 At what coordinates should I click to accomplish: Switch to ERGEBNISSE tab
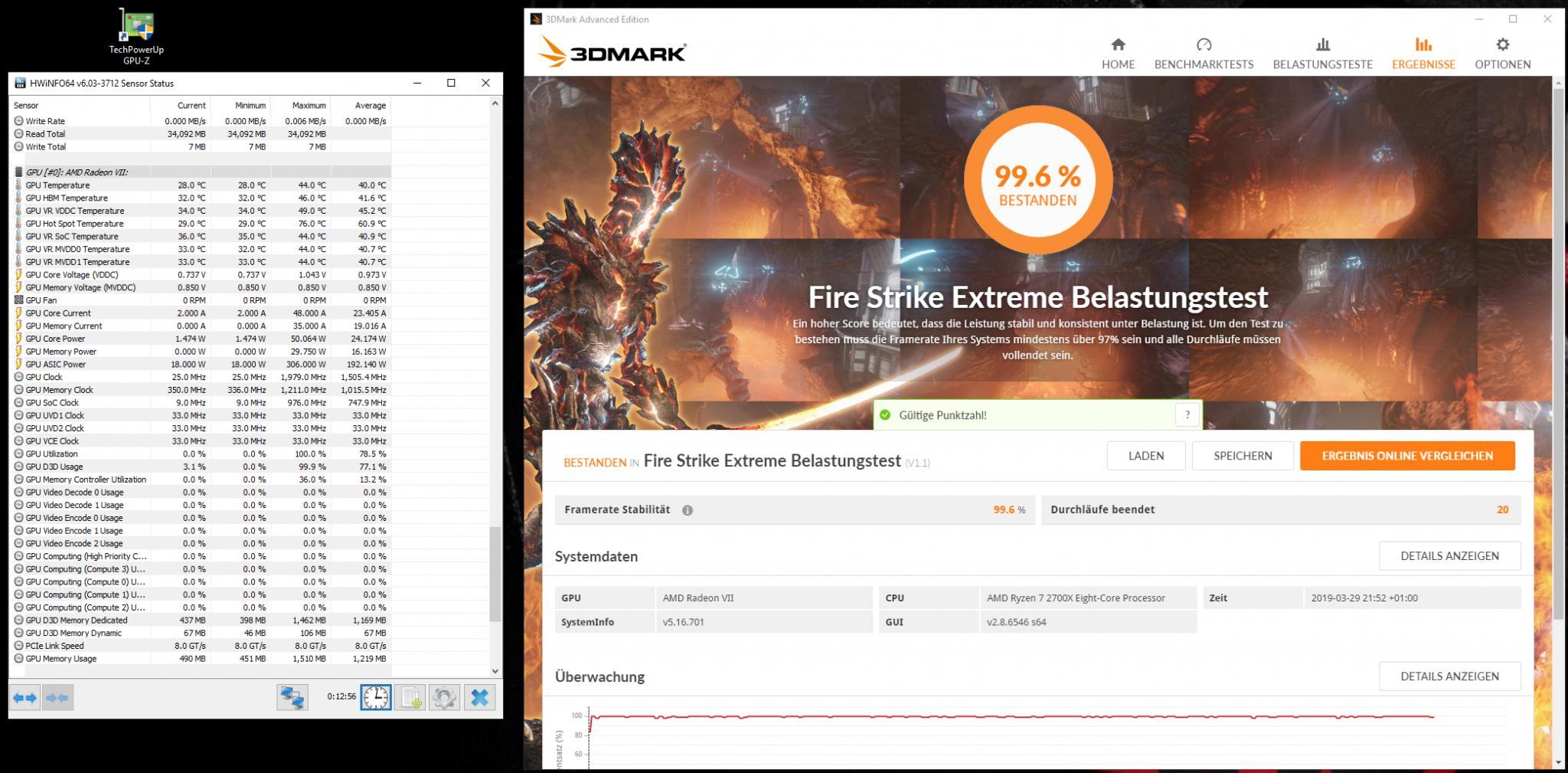click(x=1423, y=54)
